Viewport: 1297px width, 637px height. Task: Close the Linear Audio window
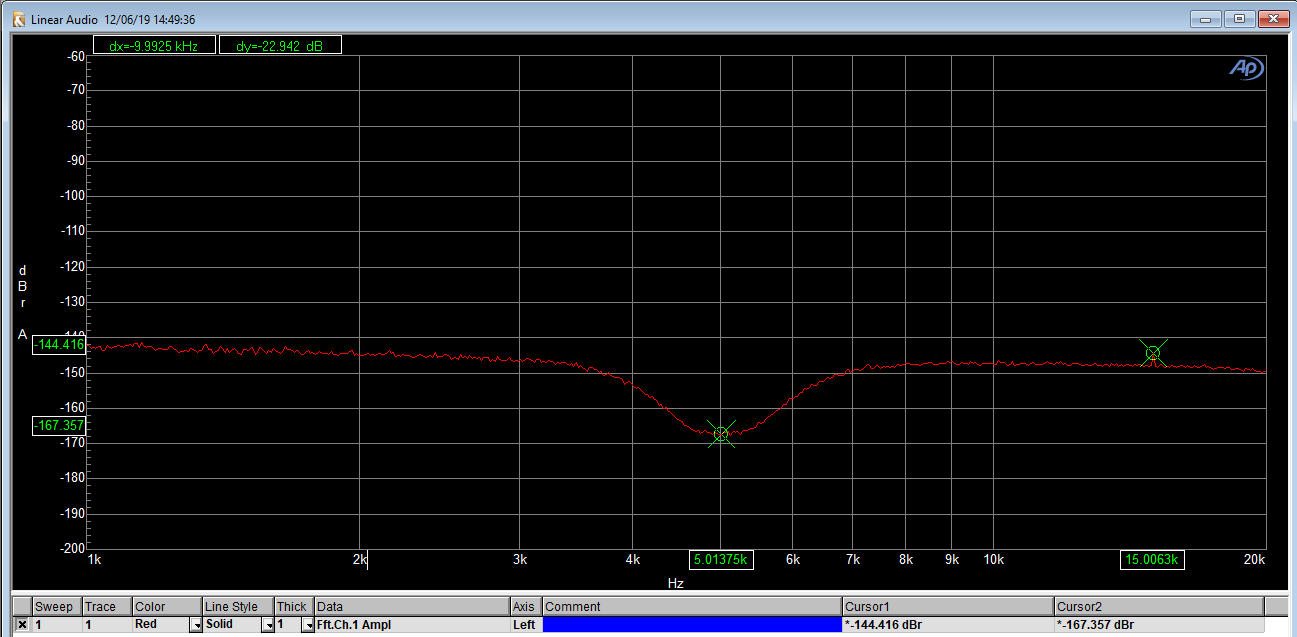(x=1272, y=19)
